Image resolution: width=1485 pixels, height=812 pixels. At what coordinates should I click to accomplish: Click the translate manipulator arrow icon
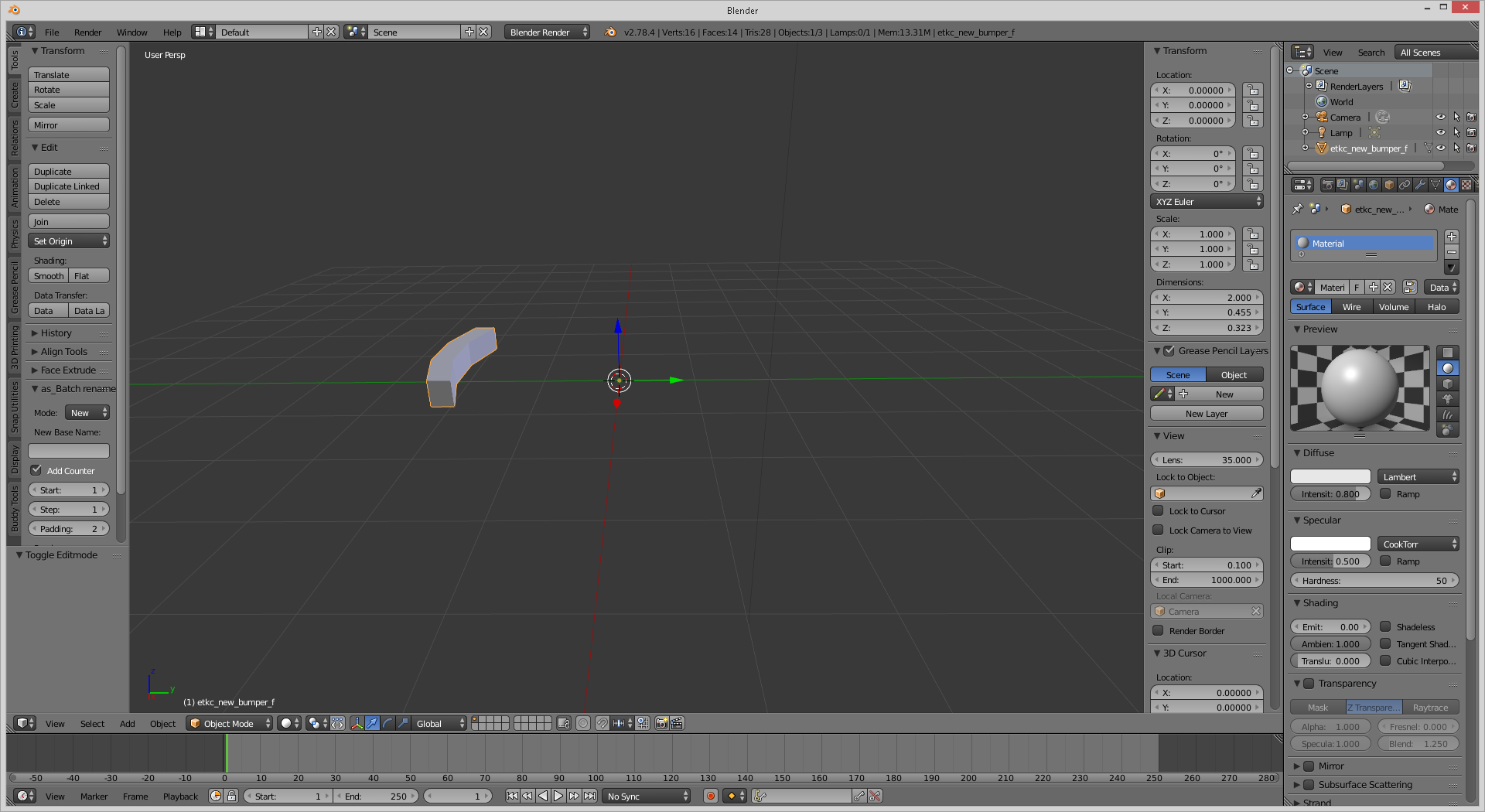pos(372,723)
